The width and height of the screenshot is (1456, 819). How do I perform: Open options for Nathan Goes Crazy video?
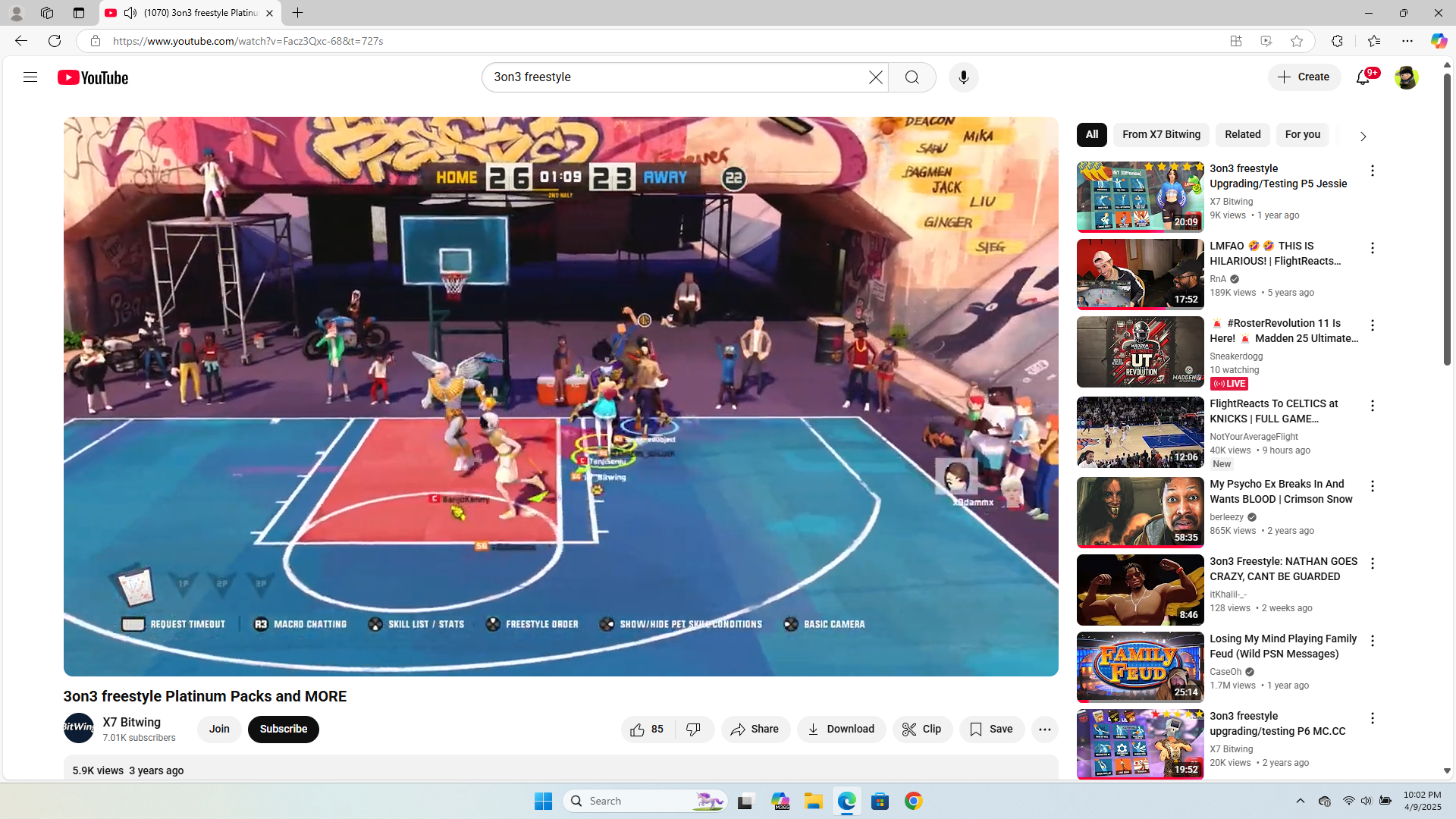click(1372, 563)
